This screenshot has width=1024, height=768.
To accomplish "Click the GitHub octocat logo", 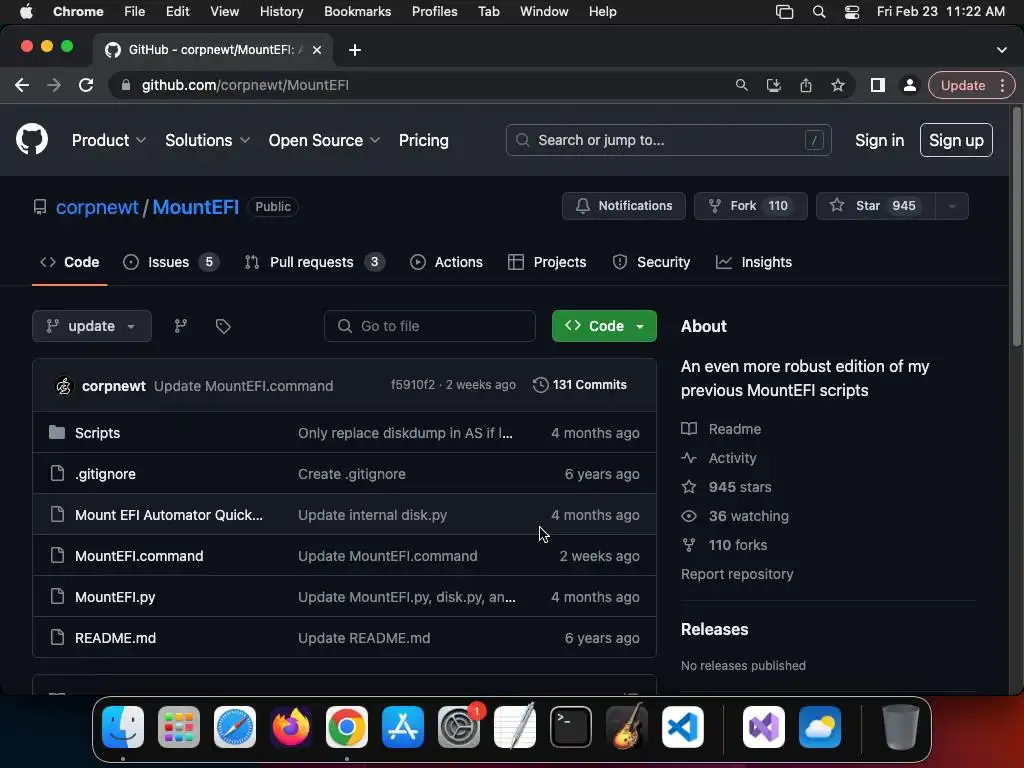I will pyautogui.click(x=32, y=139).
